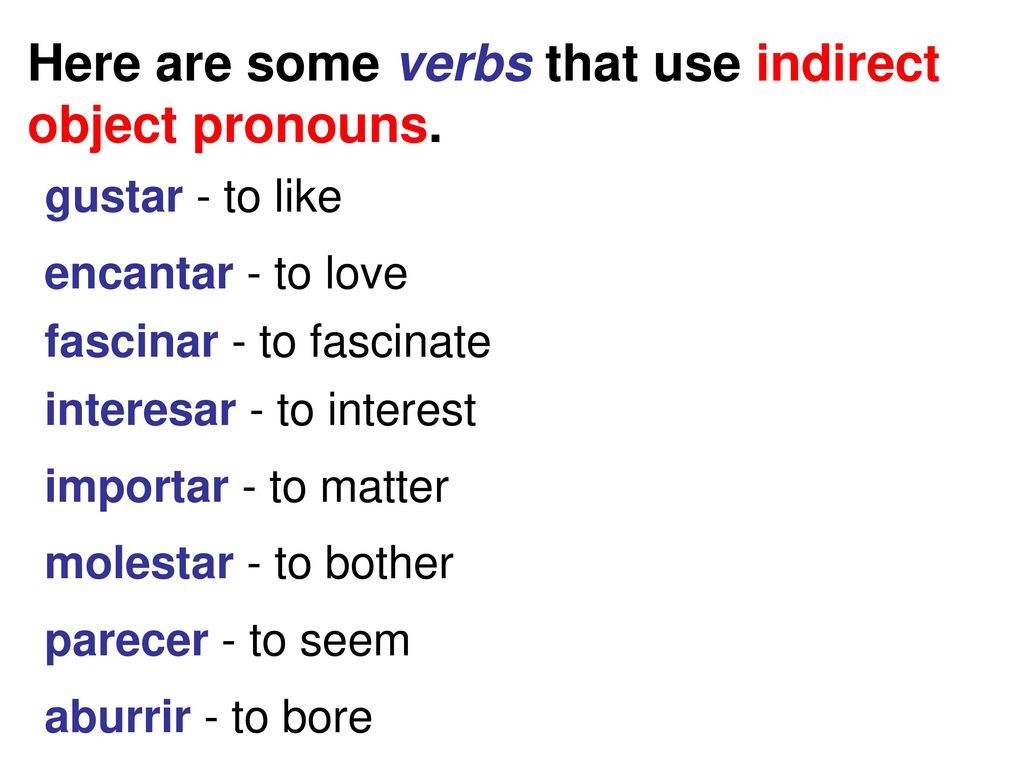Click the translation 'to seem'
1024x768 pixels.
pos(330,641)
